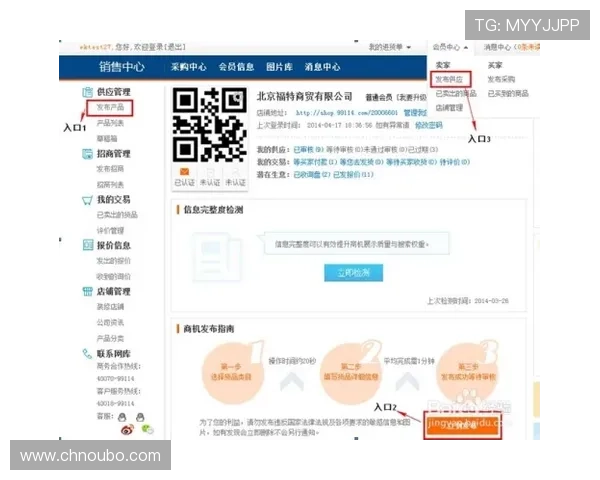This screenshot has height=480, width=600.
Task: Click the 第二步 step circle
Action: [351, 372]
